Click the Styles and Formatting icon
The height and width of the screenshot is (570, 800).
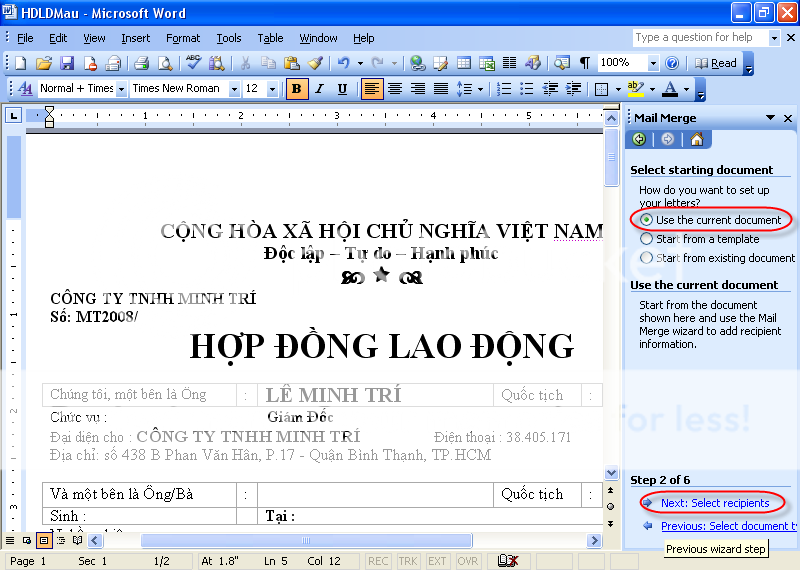25,89
